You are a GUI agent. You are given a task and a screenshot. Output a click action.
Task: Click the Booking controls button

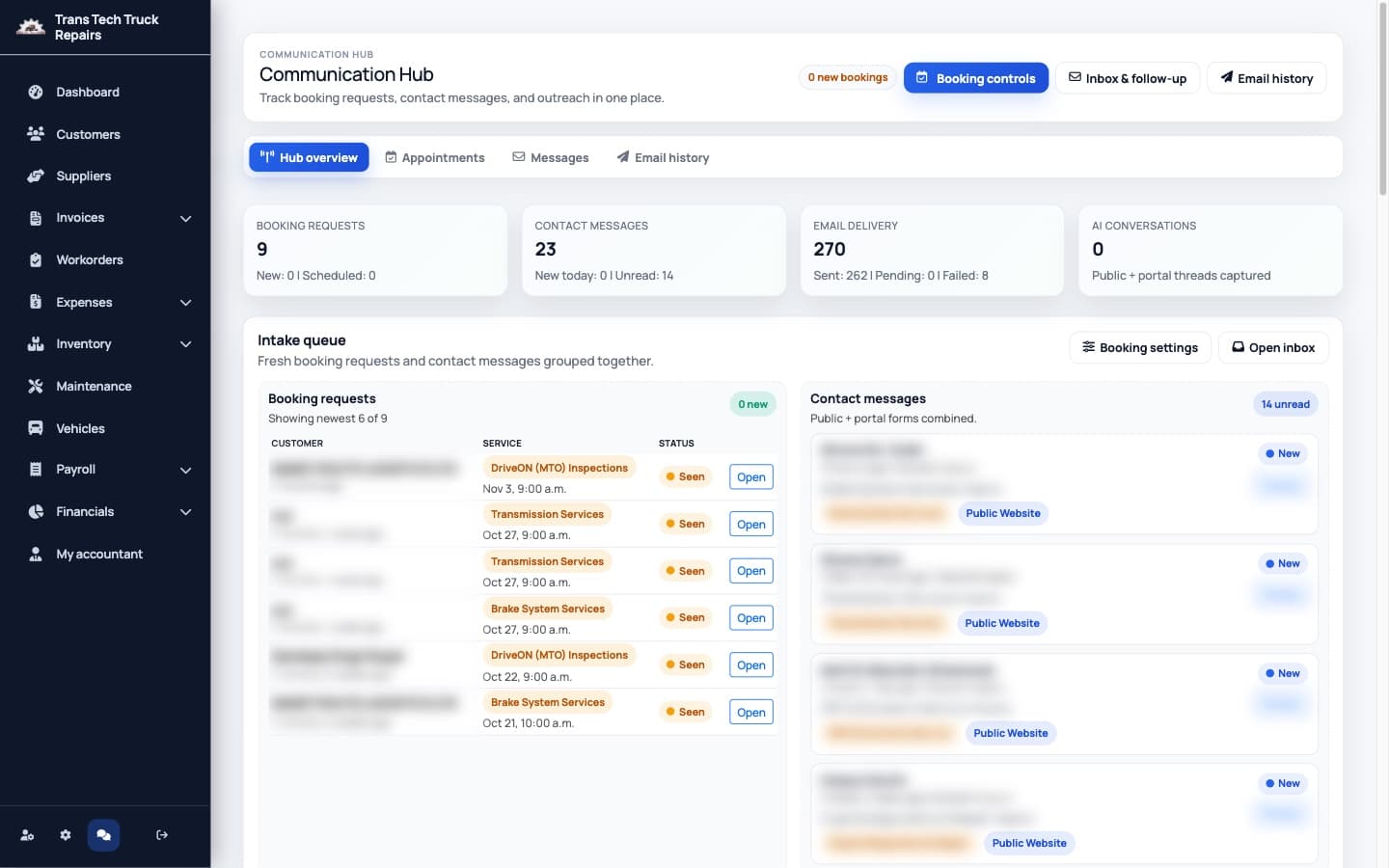coord(976,78)
